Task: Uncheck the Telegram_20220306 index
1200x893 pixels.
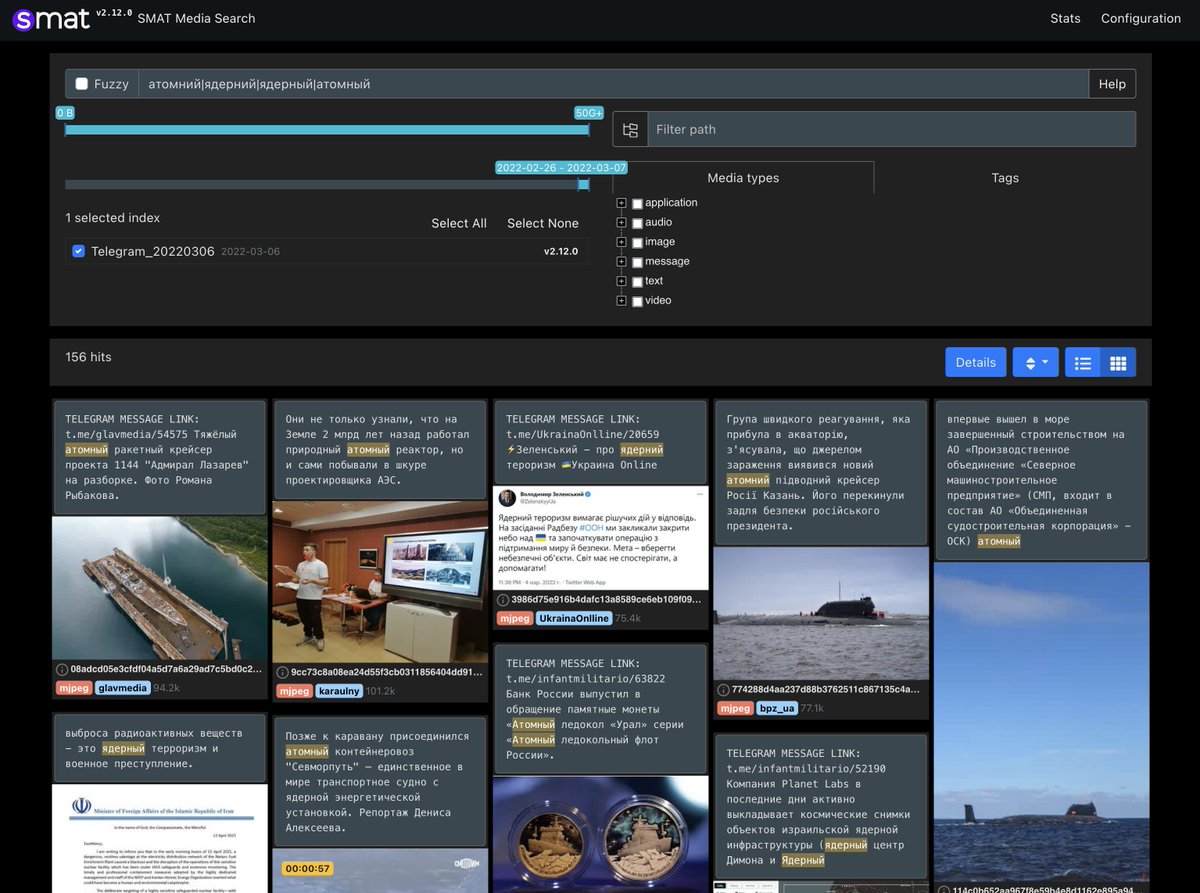Action: 78,251
